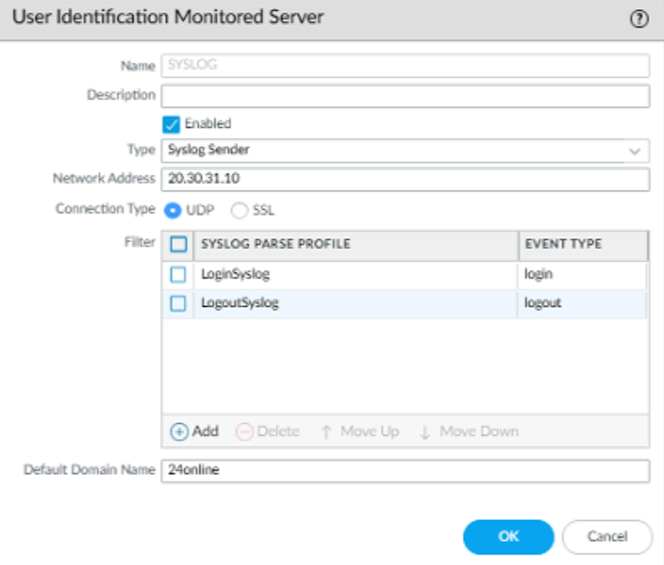
Task: Select the LoginSyslog profile name
Action: [x=235, y=274]
